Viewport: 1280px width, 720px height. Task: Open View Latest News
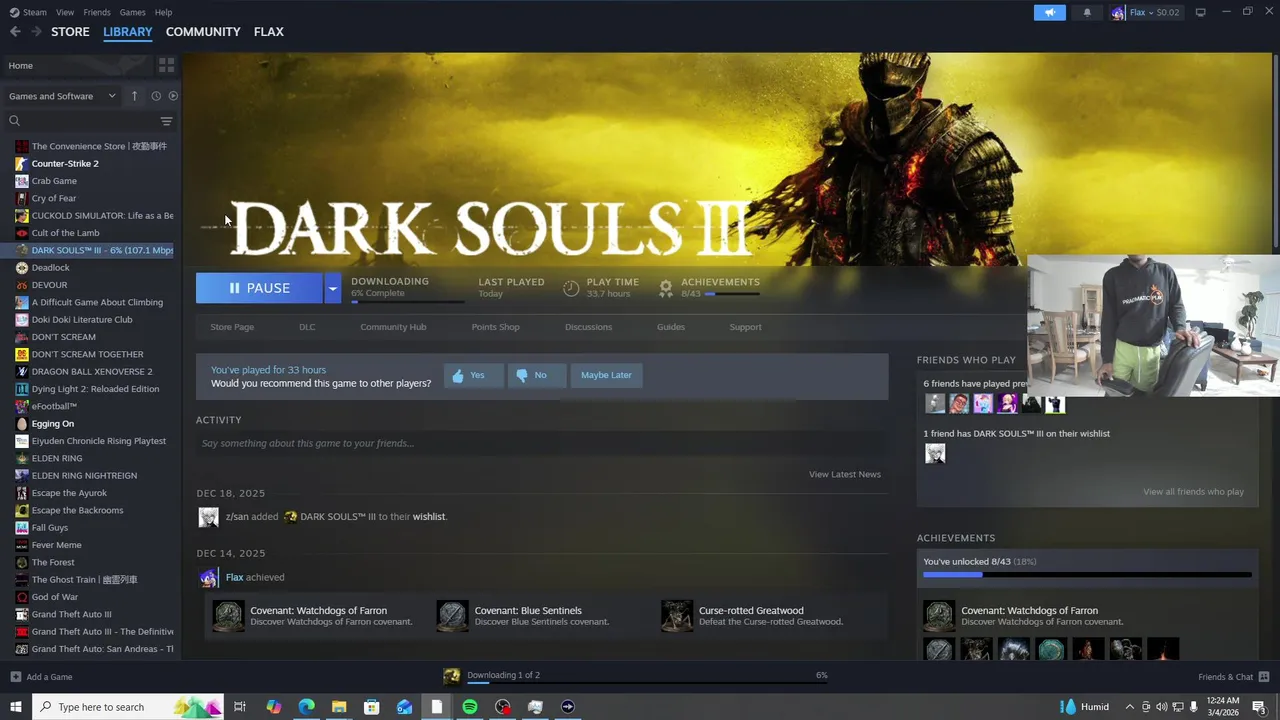pyautogui.click(x=845, y=474)
